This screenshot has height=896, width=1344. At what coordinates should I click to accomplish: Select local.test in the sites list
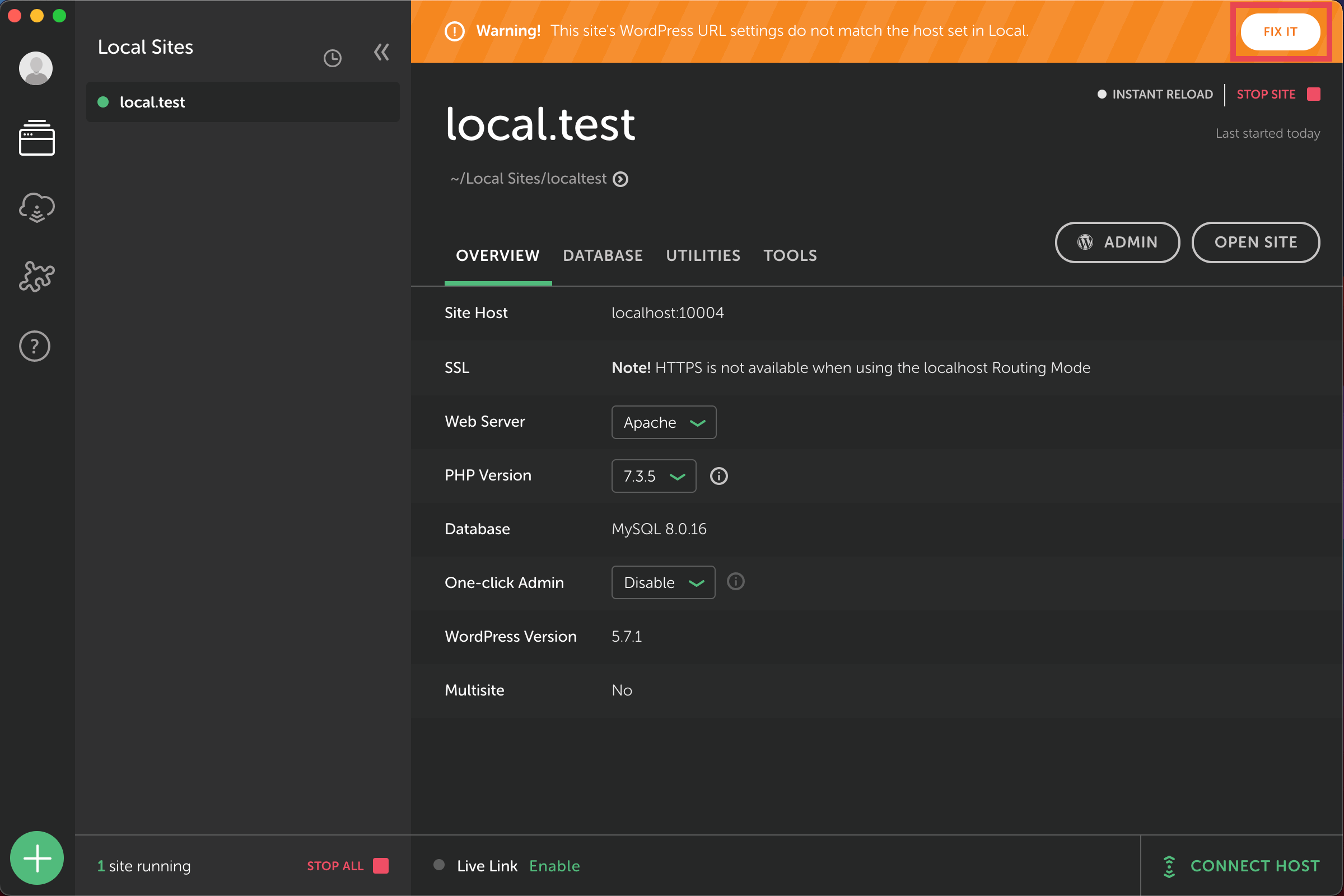(x=243, y=102)
